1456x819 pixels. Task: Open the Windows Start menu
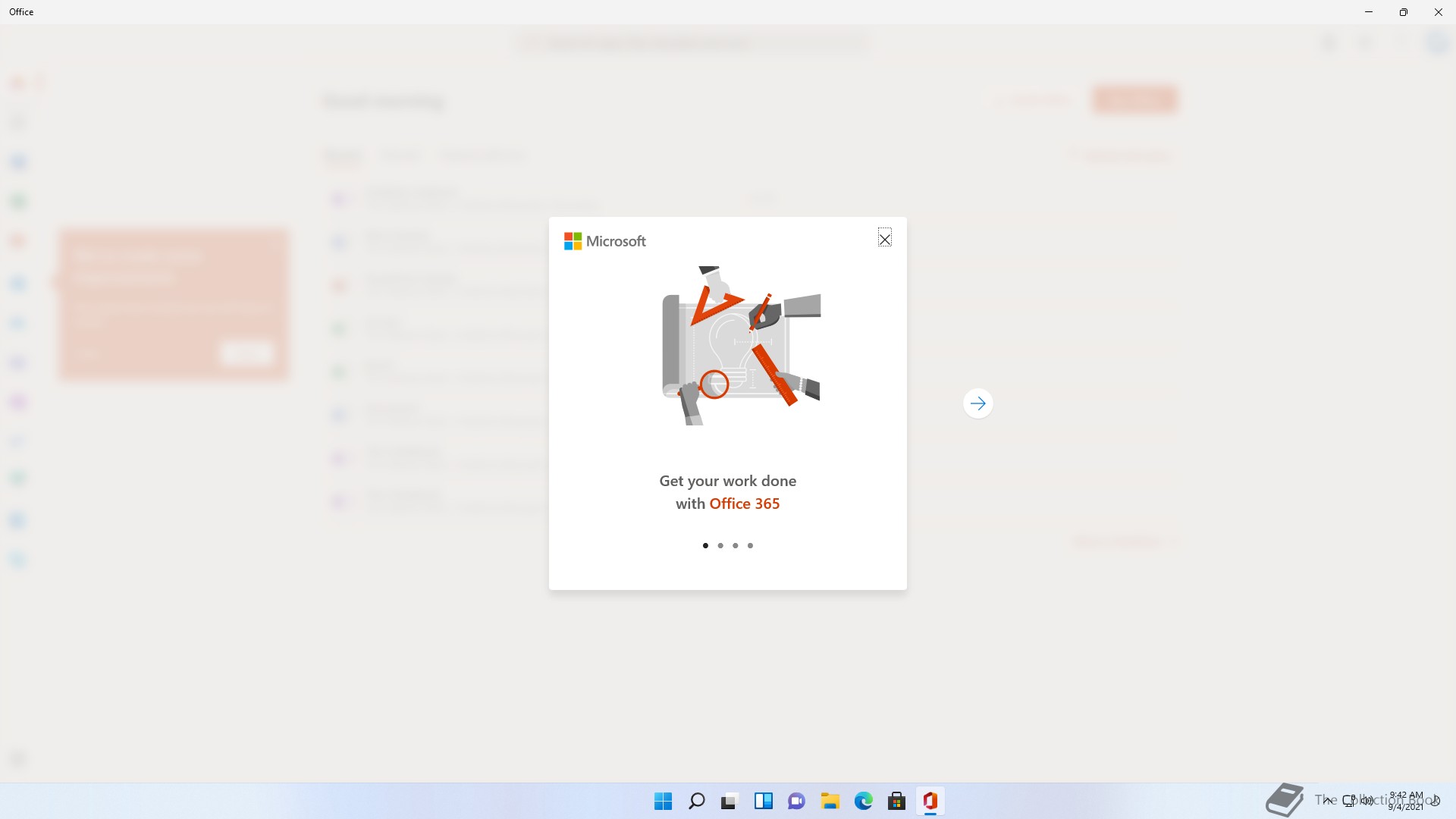coord(663,801)
